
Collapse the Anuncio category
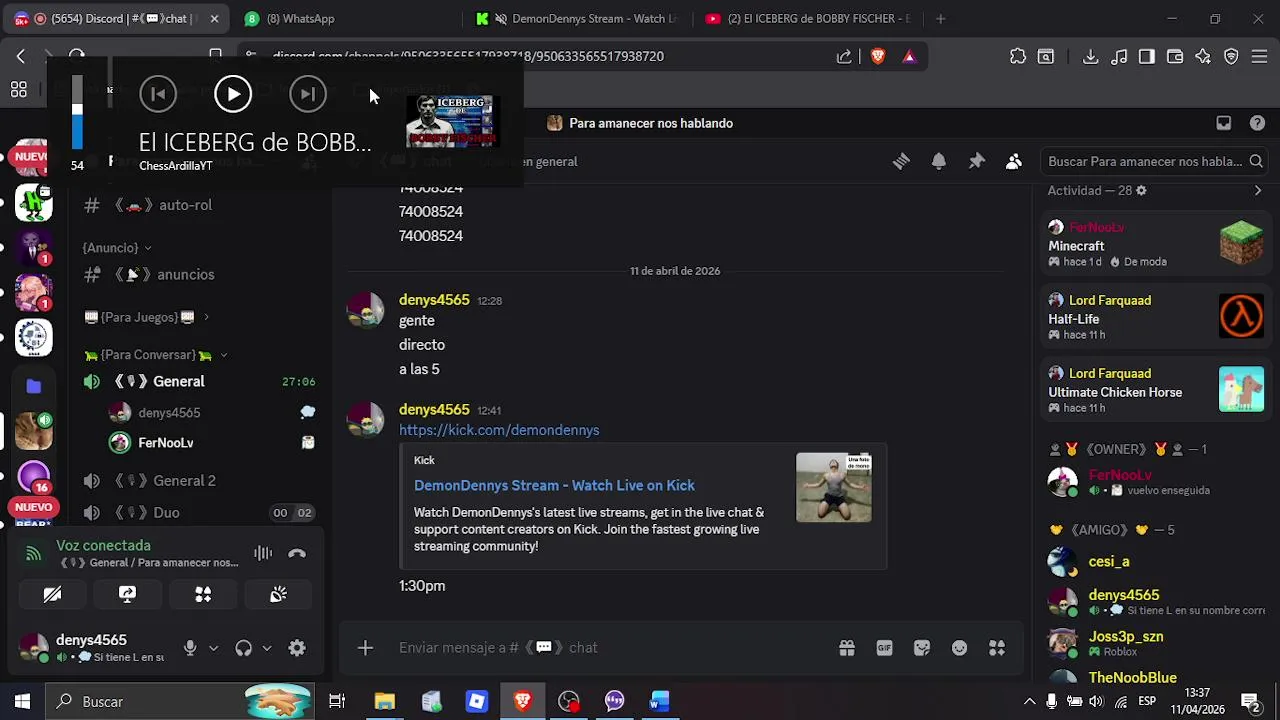tap(117, 248)
